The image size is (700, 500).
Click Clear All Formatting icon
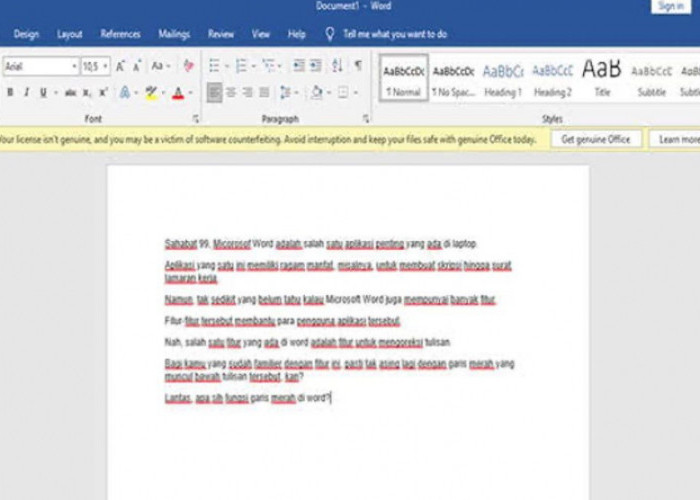coord(188,66)
